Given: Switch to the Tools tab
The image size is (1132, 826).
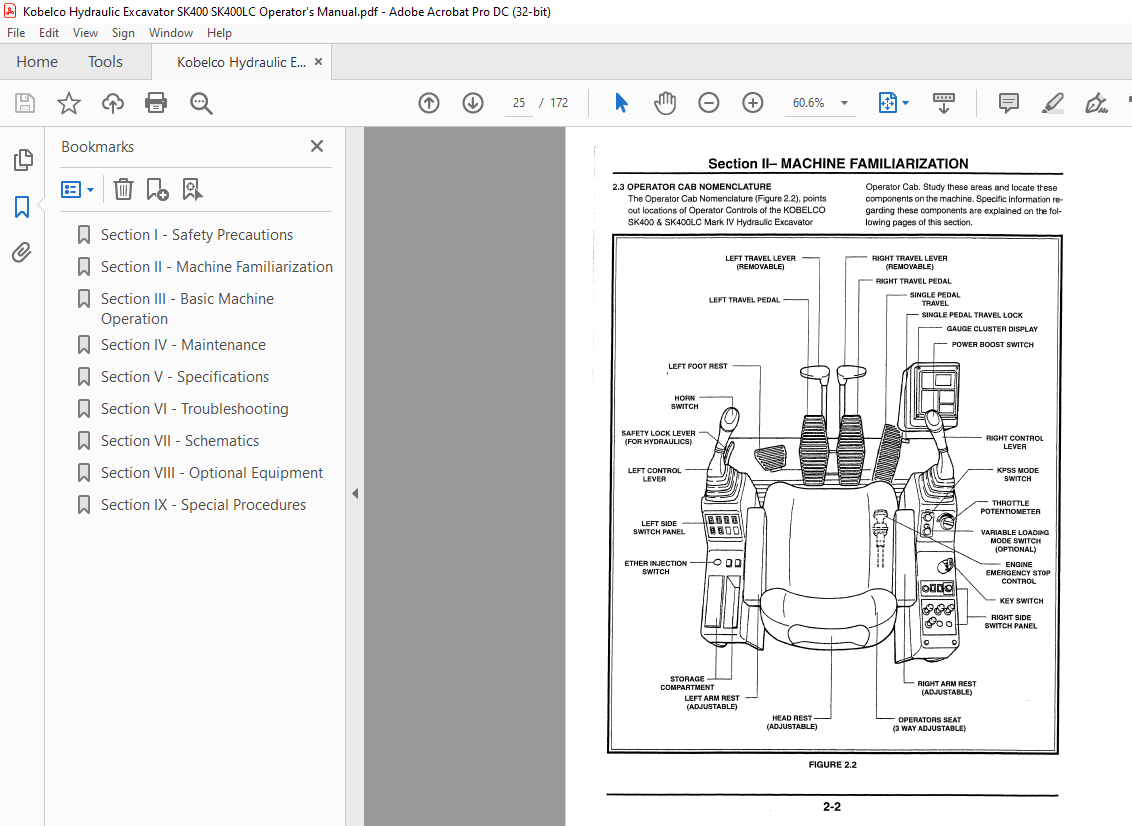Looking at the screenshot, I should pyautogui.click(x=105, y=62).
